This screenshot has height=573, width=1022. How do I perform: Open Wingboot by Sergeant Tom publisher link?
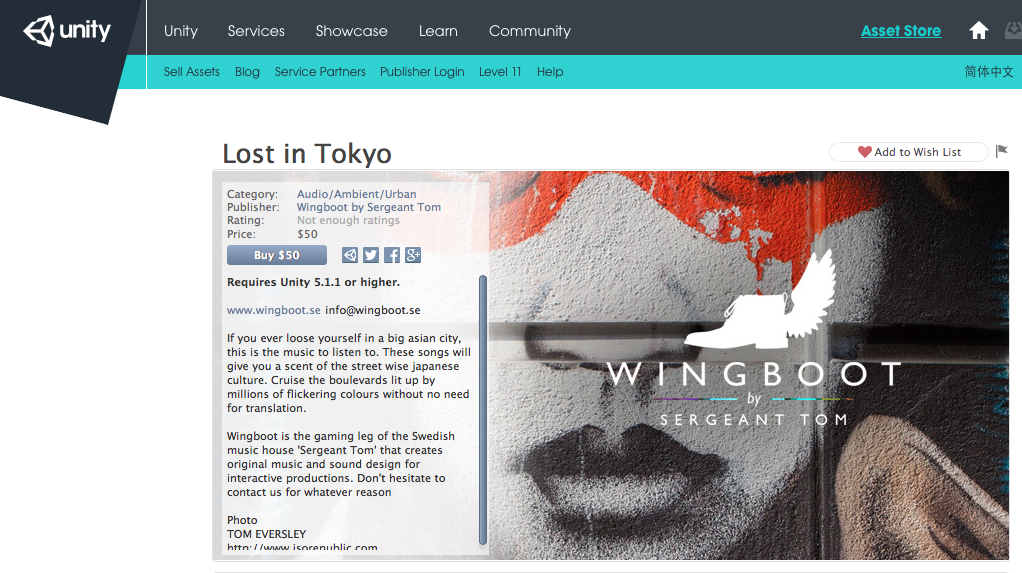pos(369,207)
